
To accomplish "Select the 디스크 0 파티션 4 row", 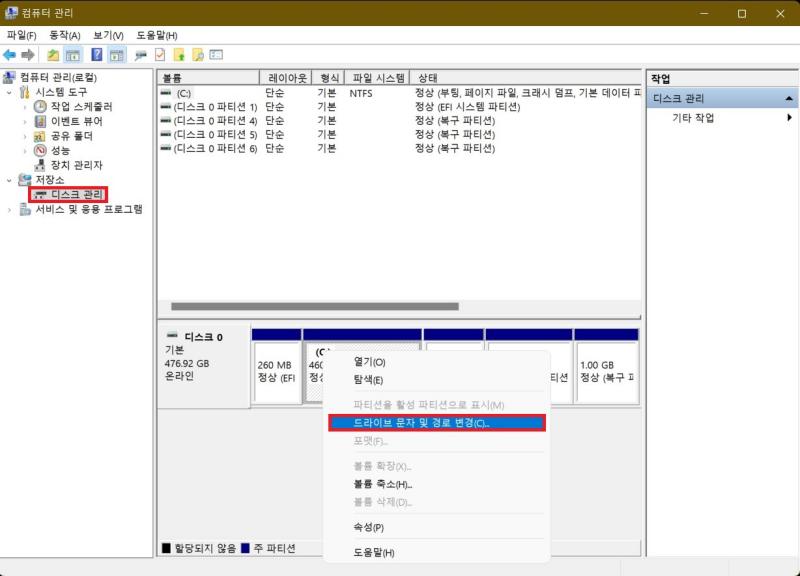I will point(399,121).
